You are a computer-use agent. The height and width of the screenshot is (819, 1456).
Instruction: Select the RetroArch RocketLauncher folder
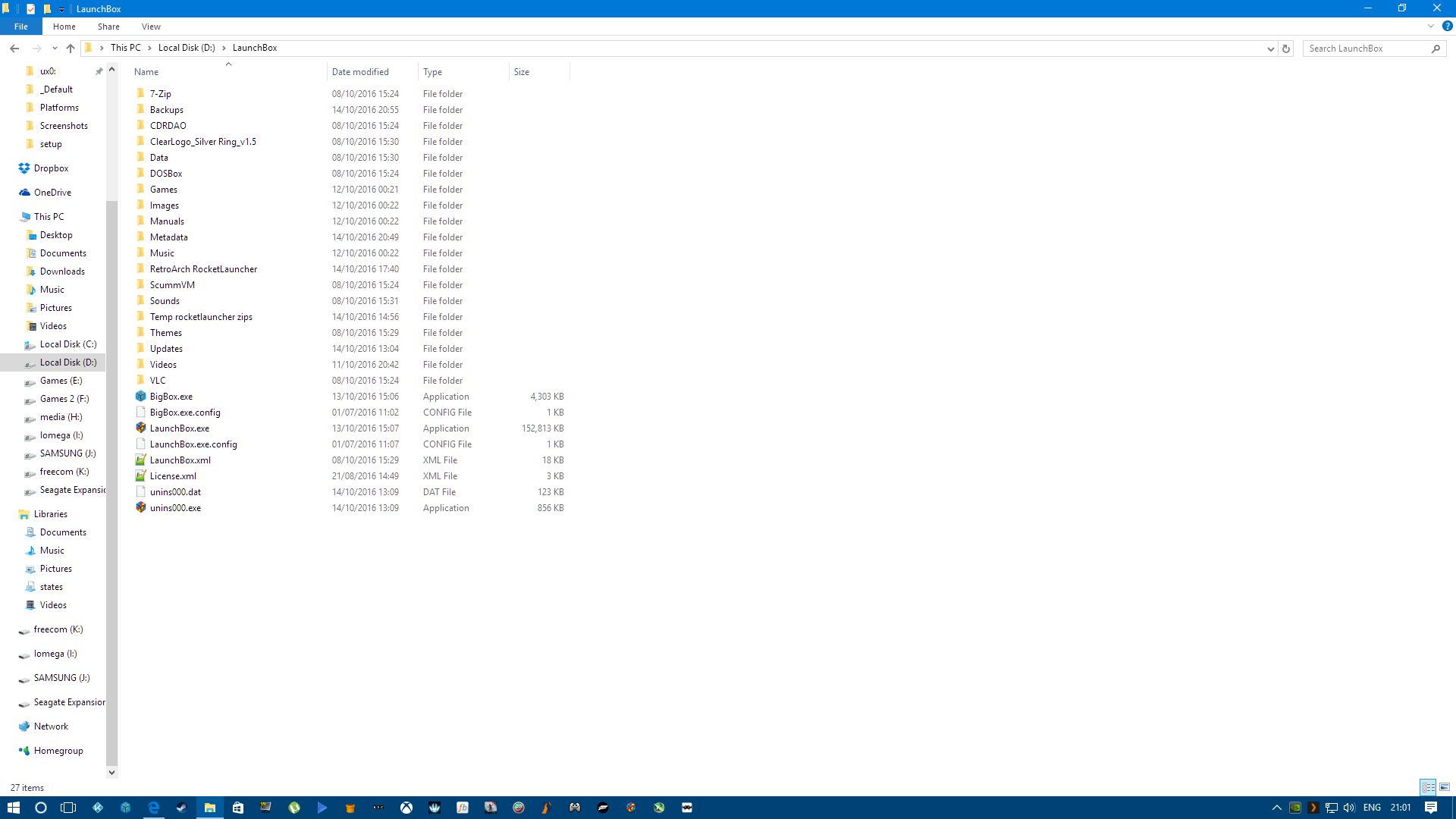click(203, 269)
